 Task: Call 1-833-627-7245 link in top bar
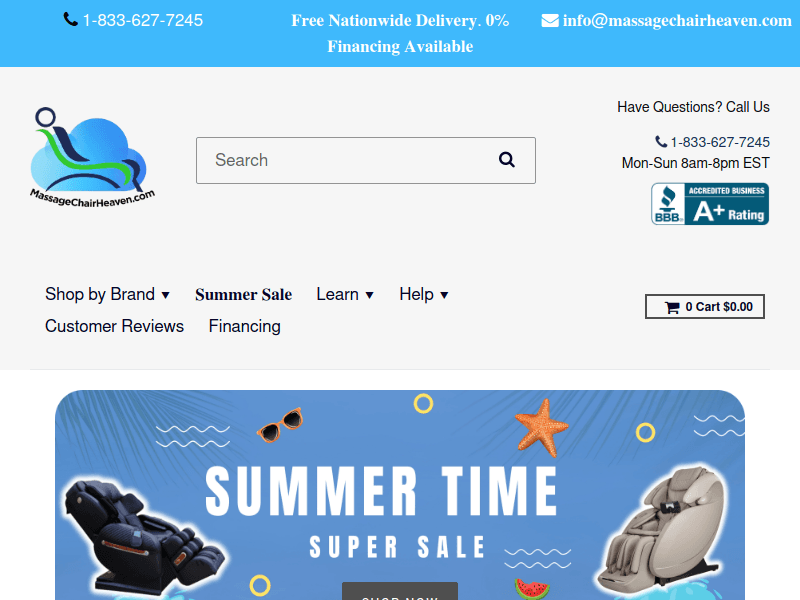(142, 20)
